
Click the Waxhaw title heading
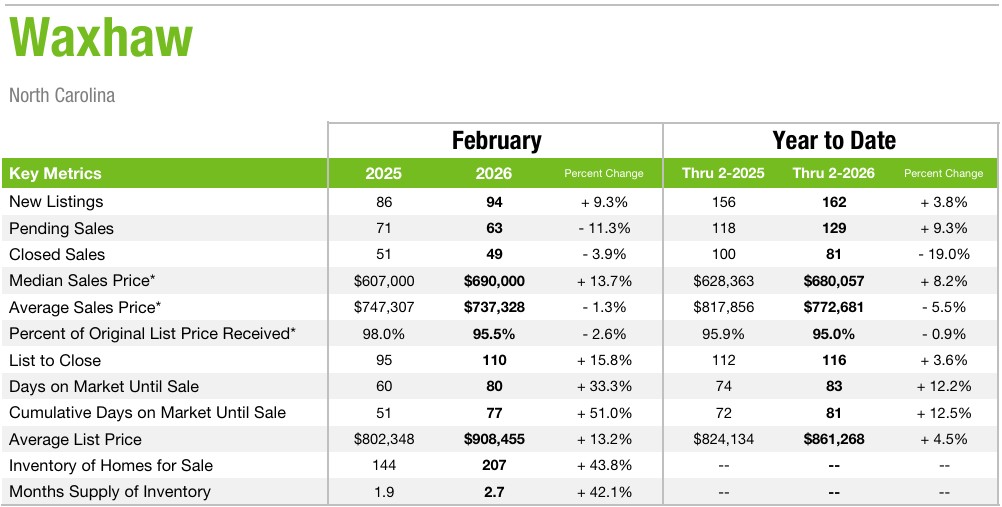(x=100, y=39)
